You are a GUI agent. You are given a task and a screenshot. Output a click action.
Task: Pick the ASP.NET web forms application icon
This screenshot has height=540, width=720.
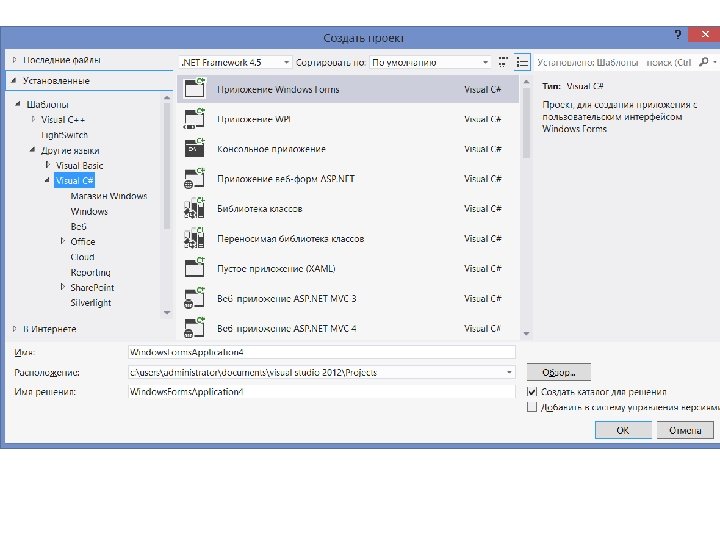click(194, 179)
